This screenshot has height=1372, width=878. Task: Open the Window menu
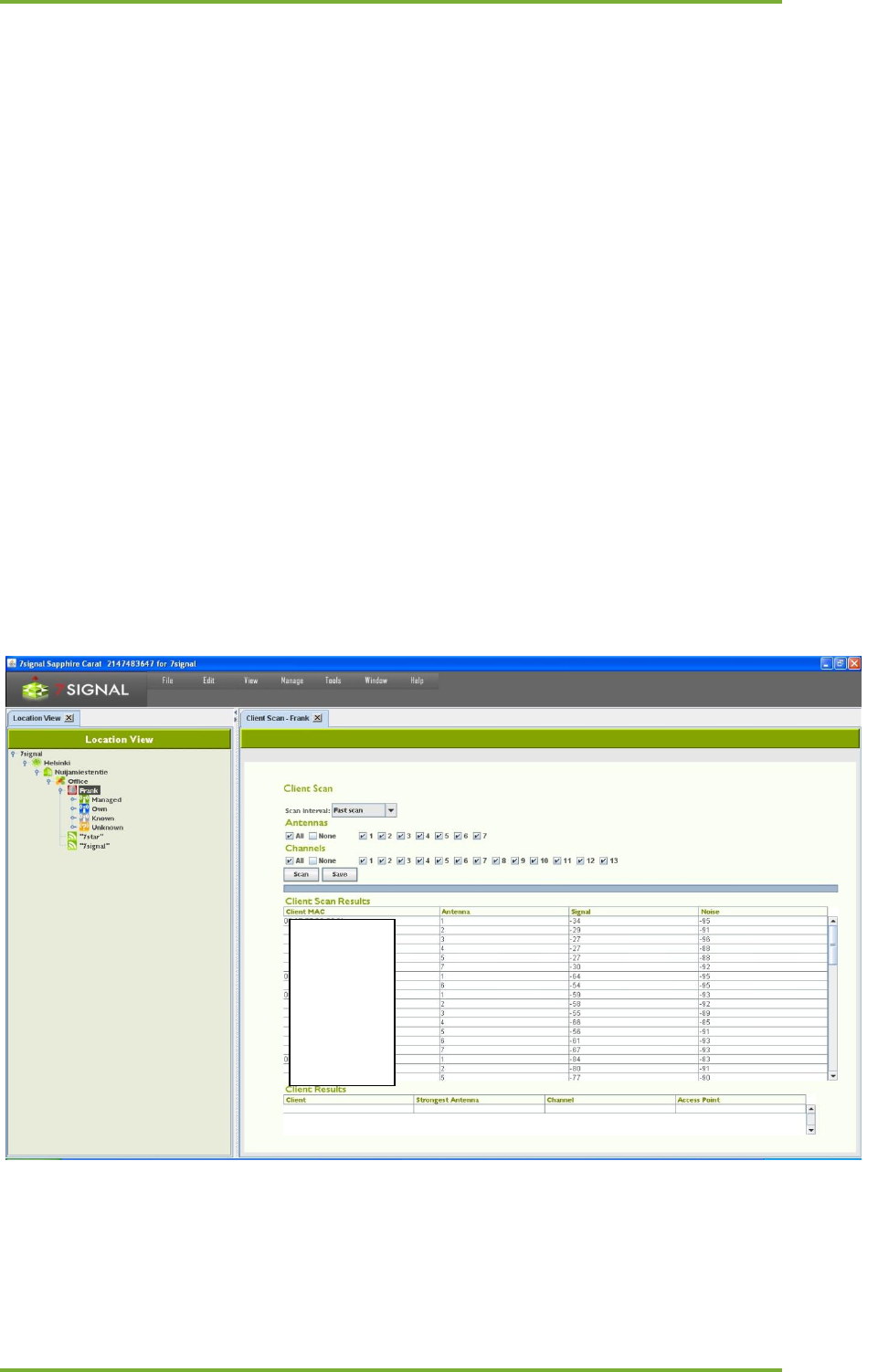coord(376,681)
